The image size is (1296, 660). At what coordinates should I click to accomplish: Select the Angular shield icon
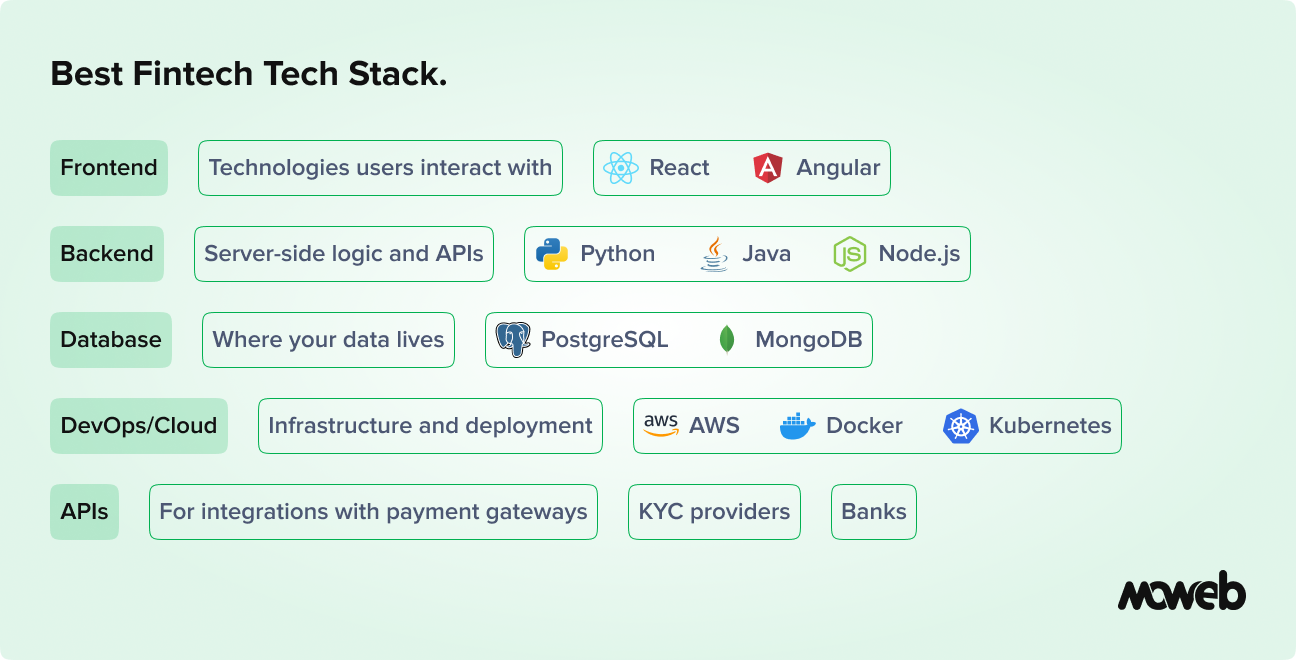(767, 167)
